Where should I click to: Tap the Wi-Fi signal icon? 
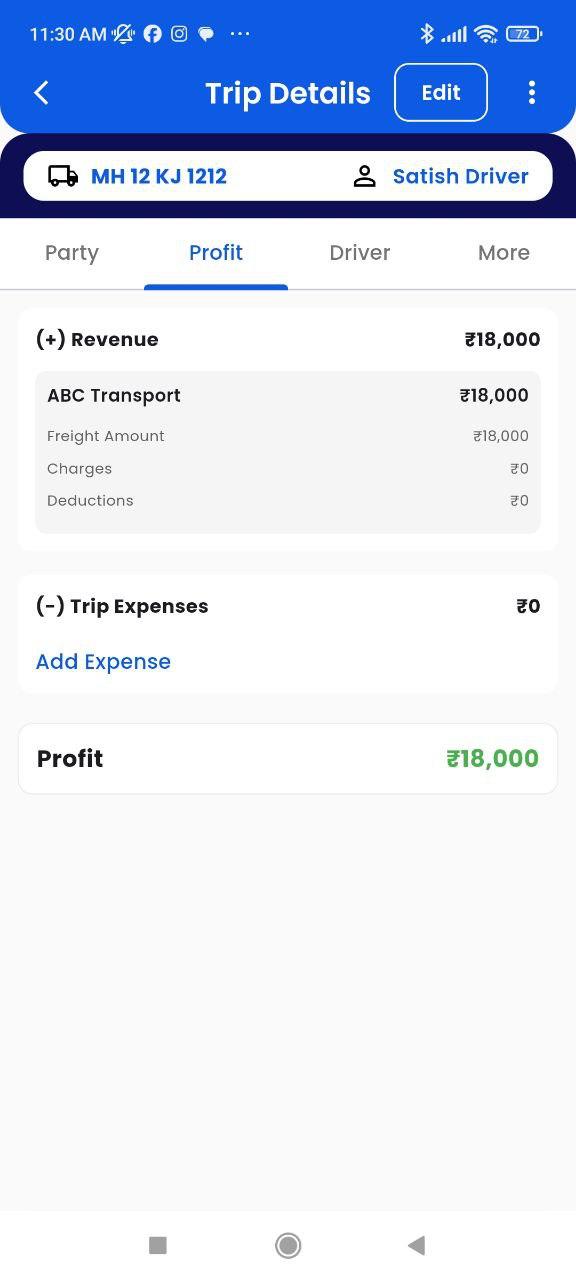click(486, 33)
